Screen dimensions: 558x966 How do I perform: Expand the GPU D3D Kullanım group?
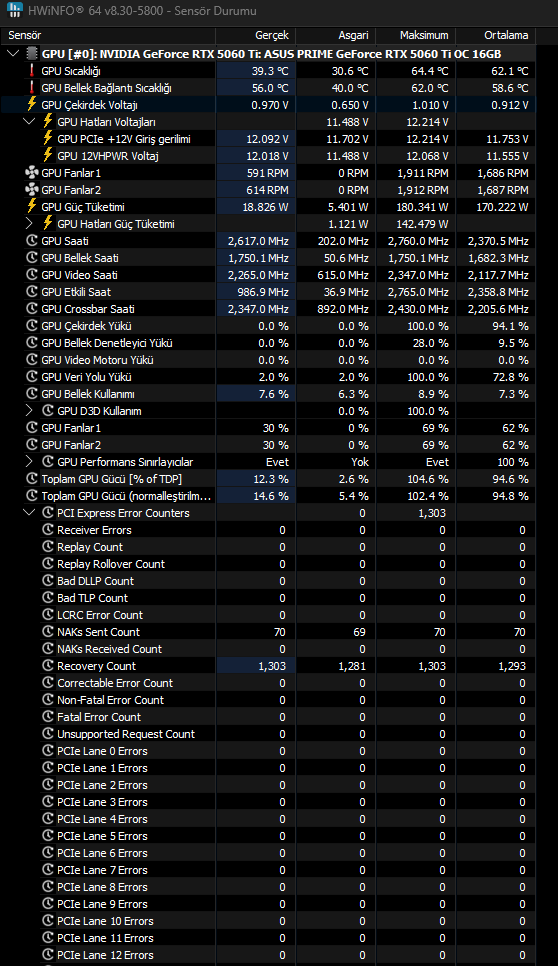[x=29, y=411]
